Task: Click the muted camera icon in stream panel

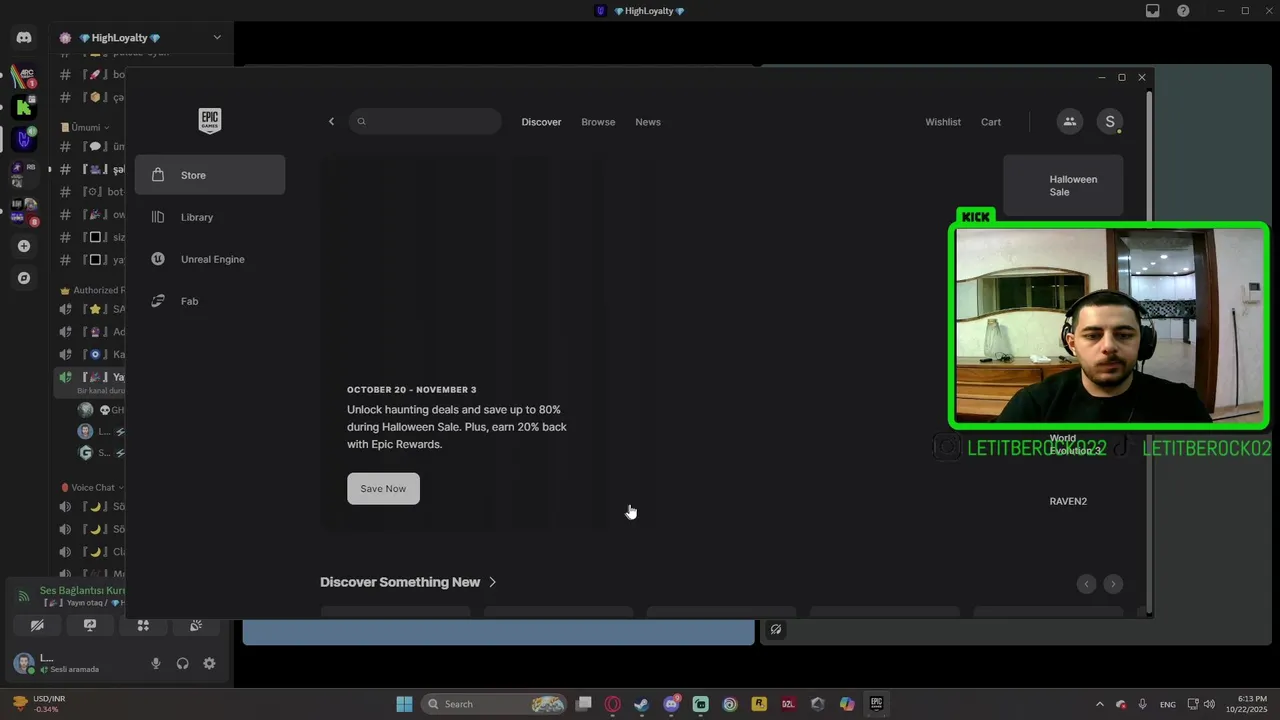Action: 776,630
